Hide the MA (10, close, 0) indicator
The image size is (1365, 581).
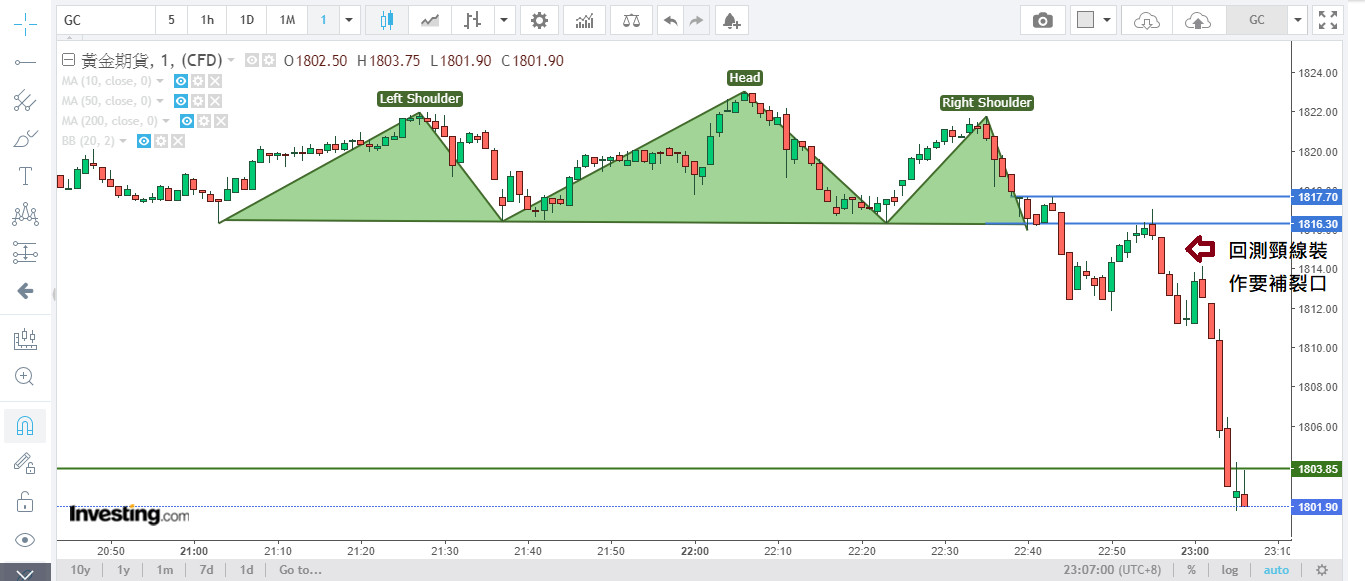click(x=181, y=81)
